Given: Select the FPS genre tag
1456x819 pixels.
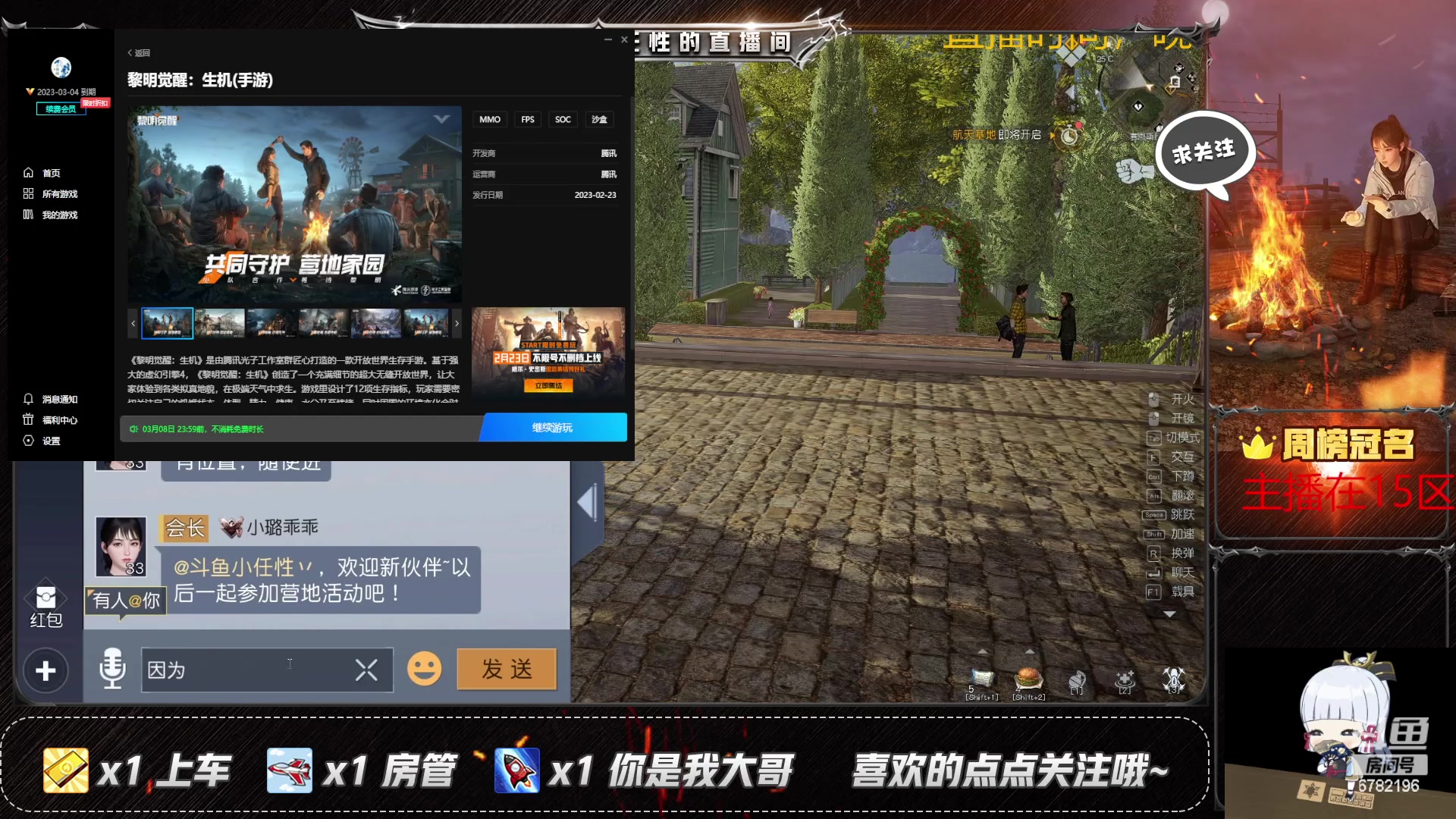Looking at the screenshot, I should pyautogui.click(x=528, y=120).
